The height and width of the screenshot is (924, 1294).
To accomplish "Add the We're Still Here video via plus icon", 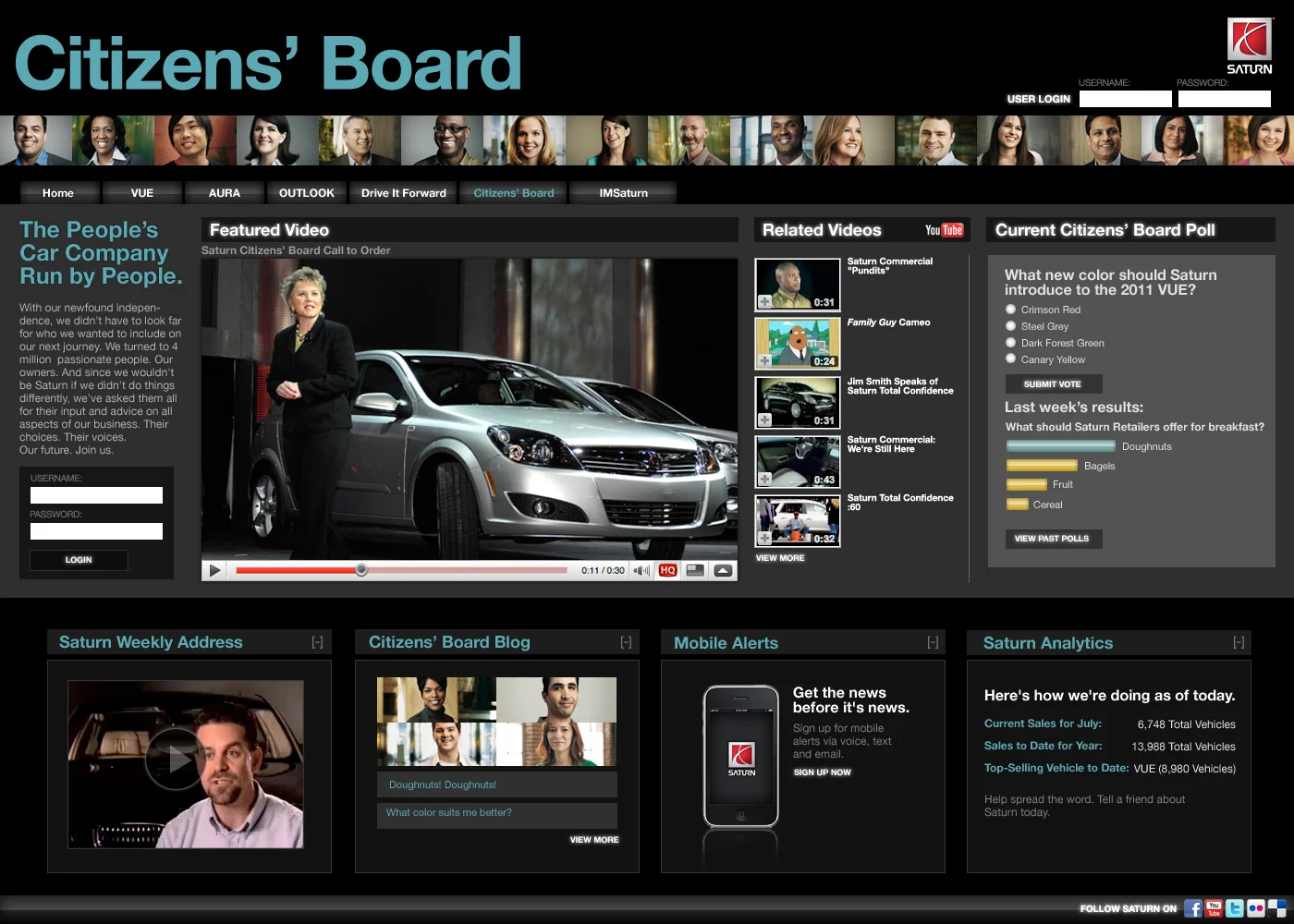I will click(765, 479).
